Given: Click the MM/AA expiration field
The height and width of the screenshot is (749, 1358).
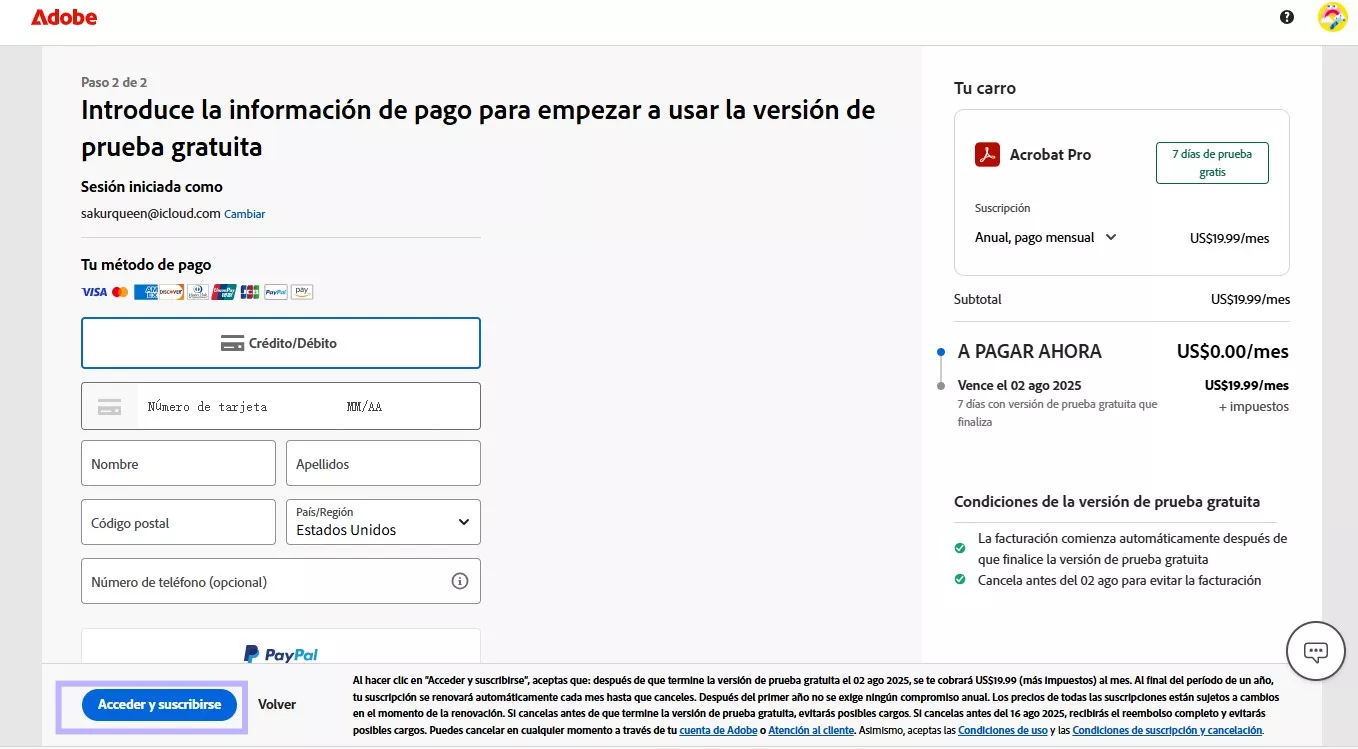Looking at the screenshot, I should [x=365, y=406].
